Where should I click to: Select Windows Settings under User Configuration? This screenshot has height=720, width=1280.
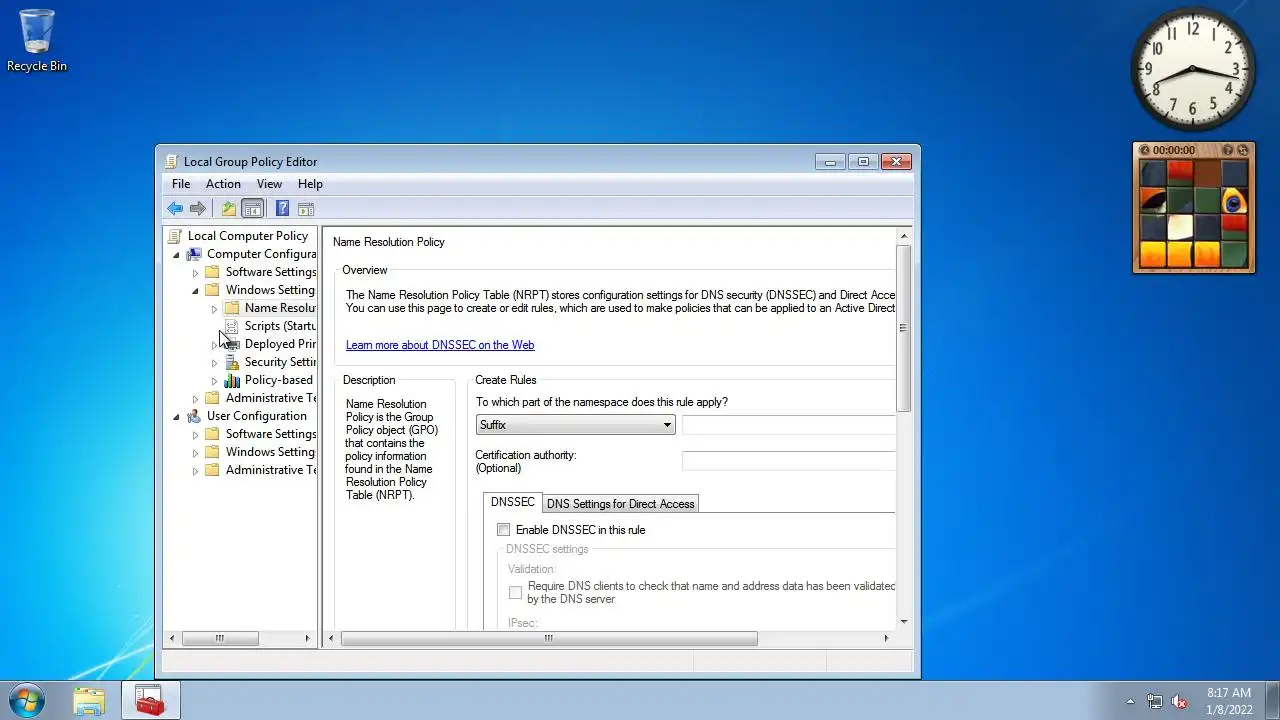(270, 452)
